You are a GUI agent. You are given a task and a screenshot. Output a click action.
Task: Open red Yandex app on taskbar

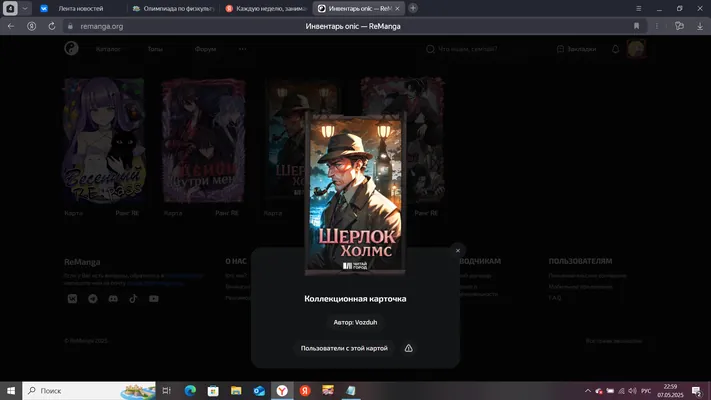coord(305,390)
